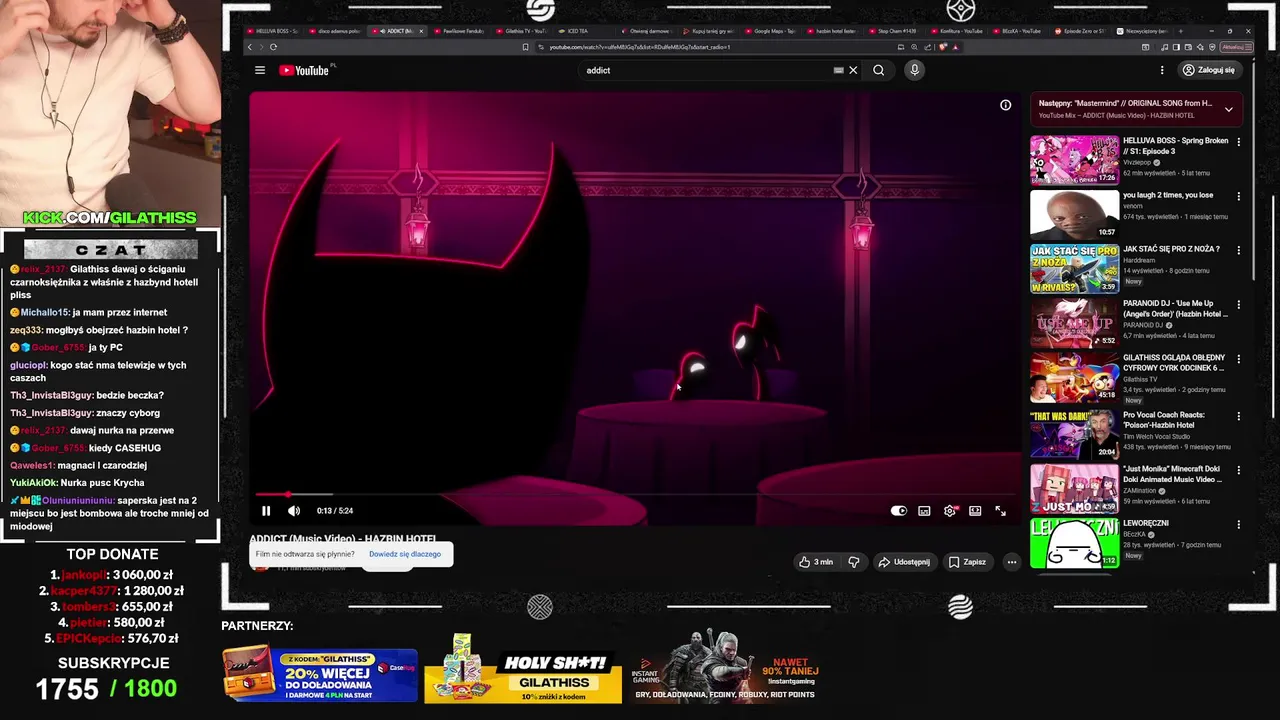The width and height of the screenshot is (1280, 720).
Task: Submit search with the magnifier icon
Action: click(x=878, y=70)
